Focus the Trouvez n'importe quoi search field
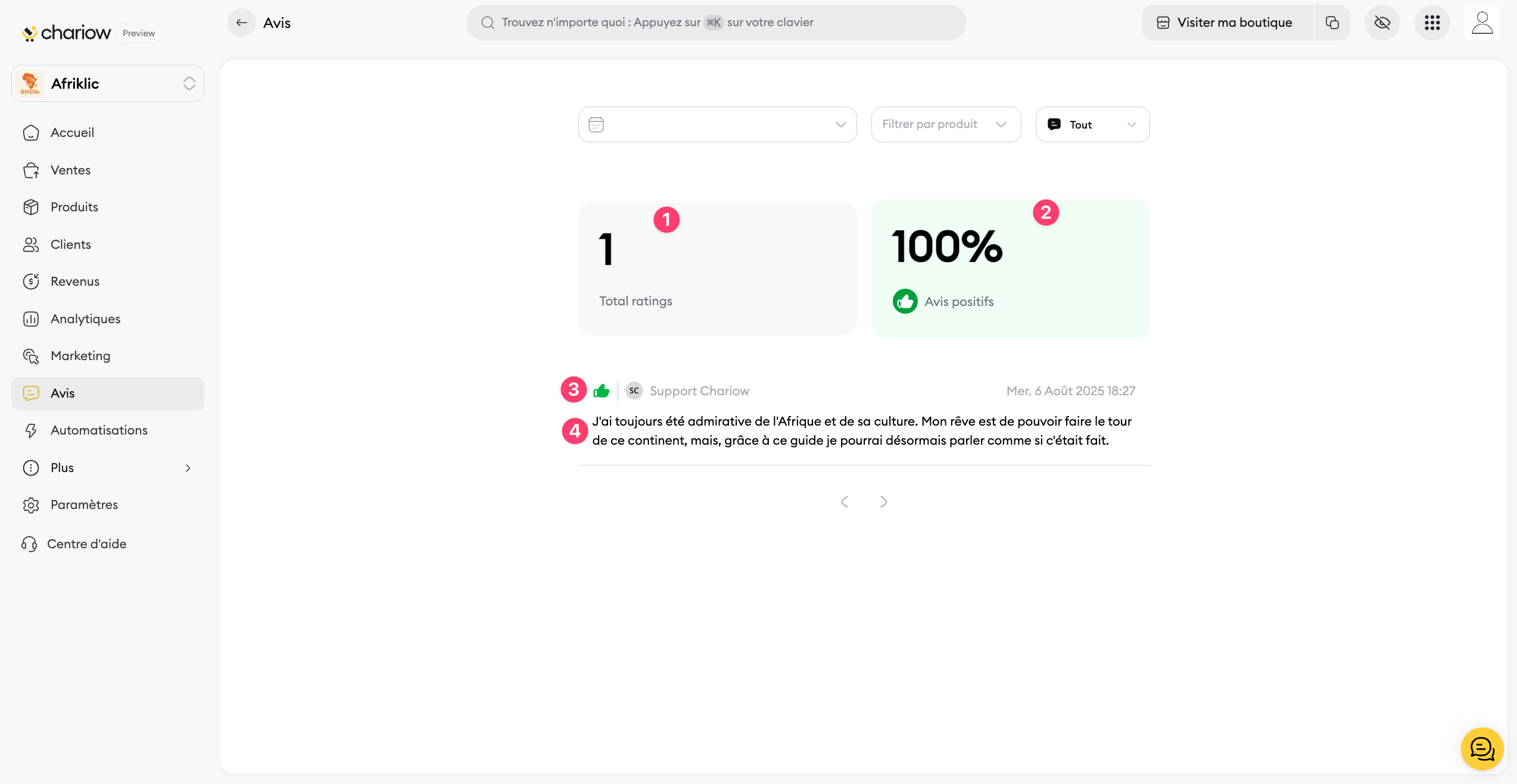Screen dimensions: 1517x784 pos(716,23)
